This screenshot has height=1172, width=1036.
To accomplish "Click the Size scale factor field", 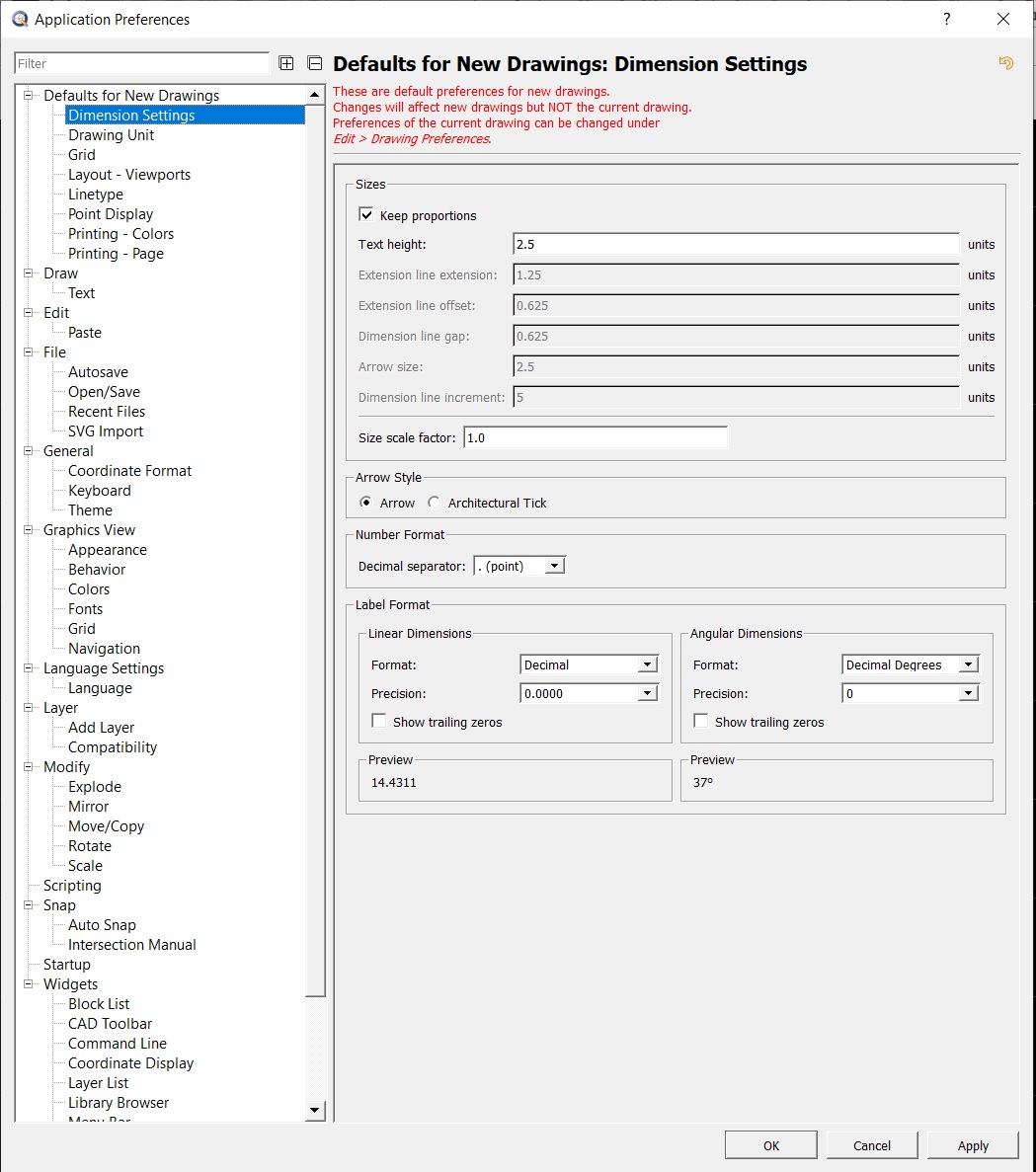I will (x=596, y=437).
